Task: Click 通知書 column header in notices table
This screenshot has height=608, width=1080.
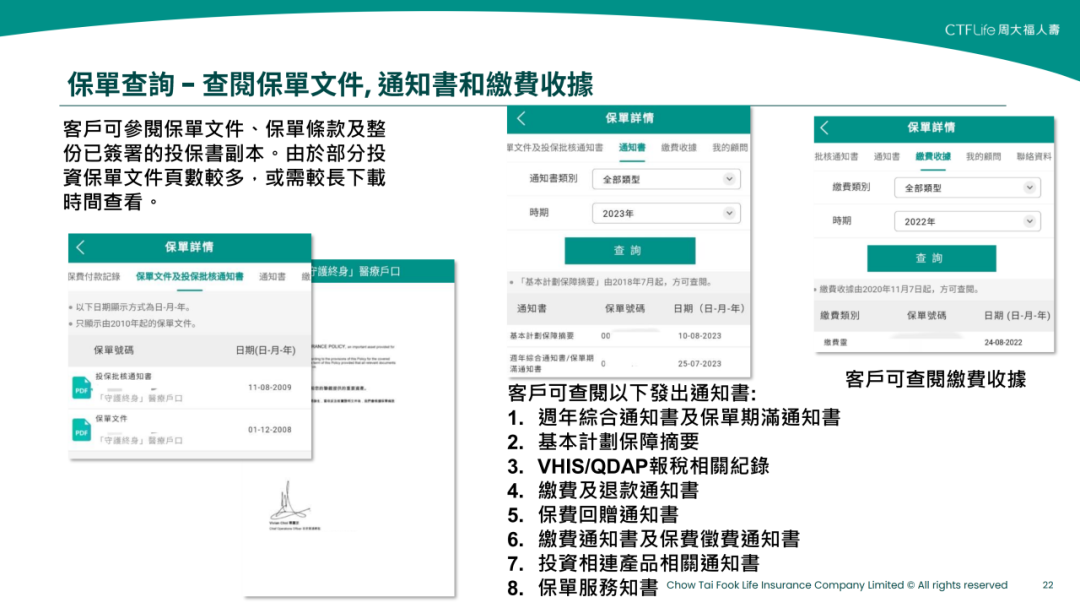Action: coord(532,308)
